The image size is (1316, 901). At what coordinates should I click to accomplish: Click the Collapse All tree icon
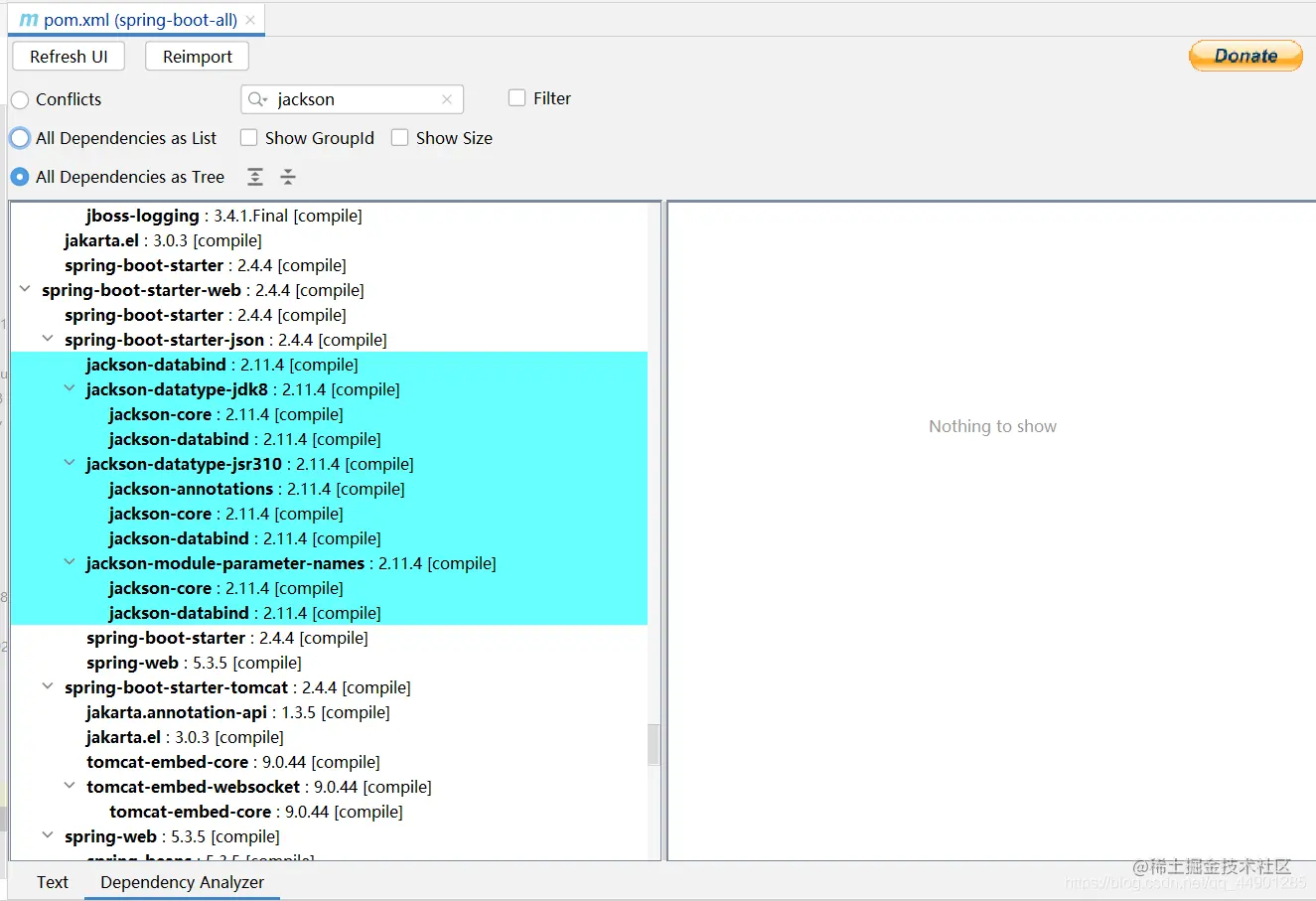coord(288,177)
